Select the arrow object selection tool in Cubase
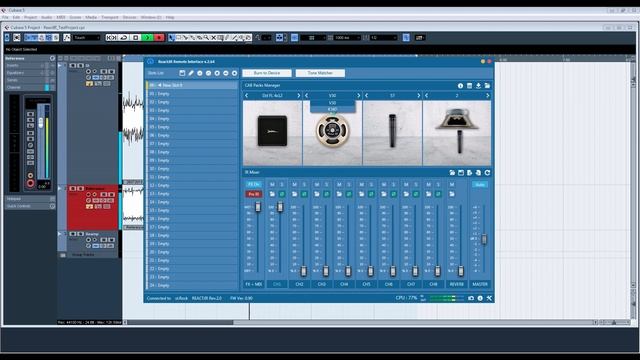This screenshot has width=640, height=360. (x=171, y=38)
